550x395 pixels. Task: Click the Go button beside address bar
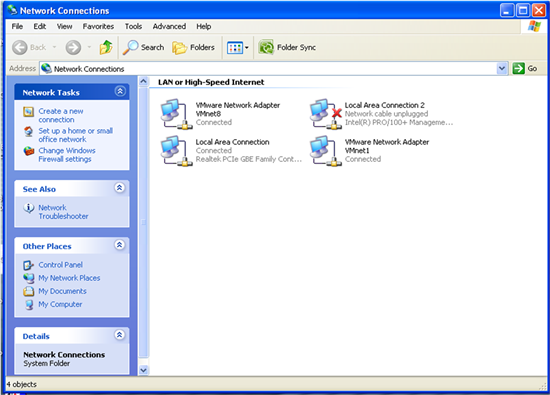525,68
